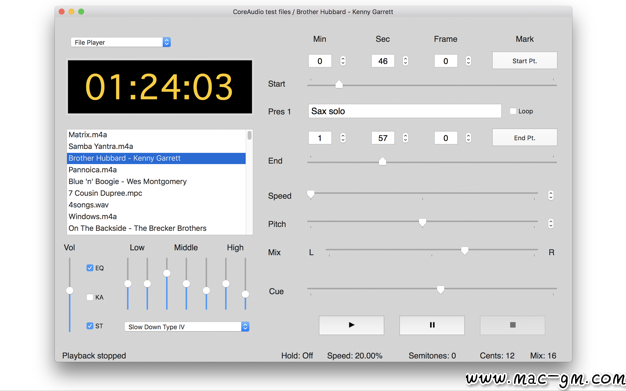Click the start Sec stepper arrows

[405, 61]
